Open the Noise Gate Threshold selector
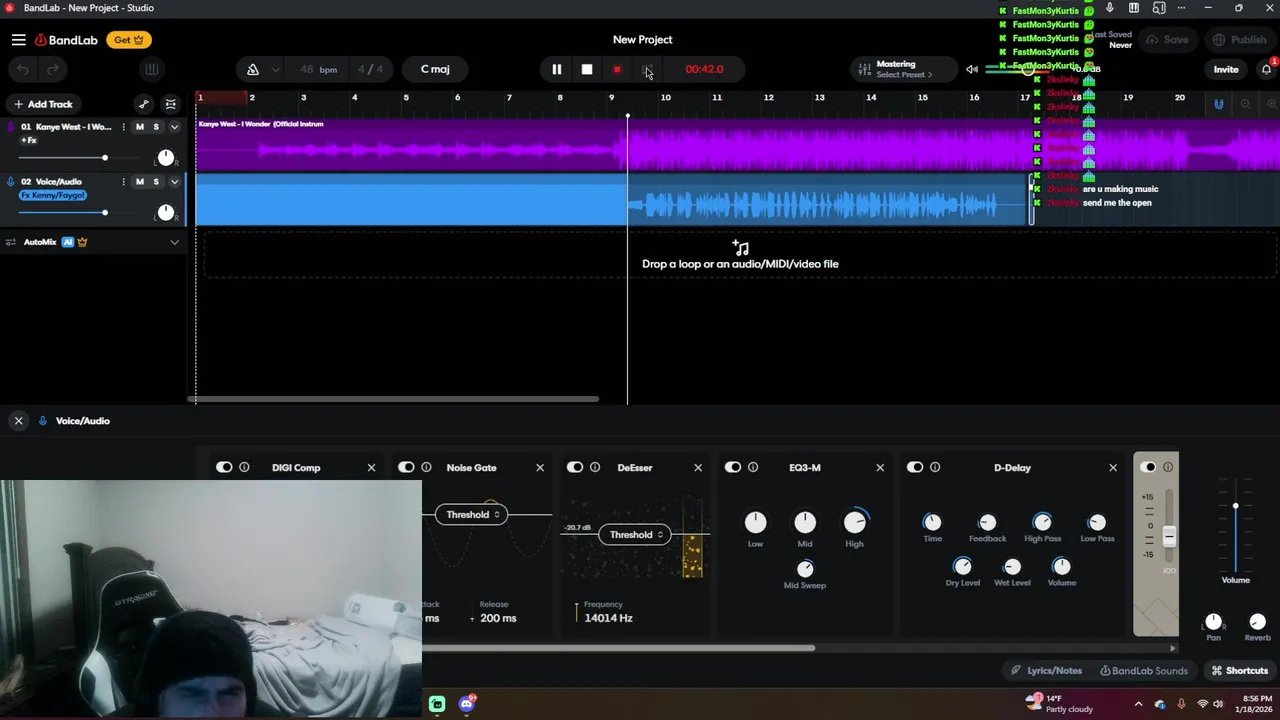Viewport: 1280px width, 720px height. tap(471, 514)
